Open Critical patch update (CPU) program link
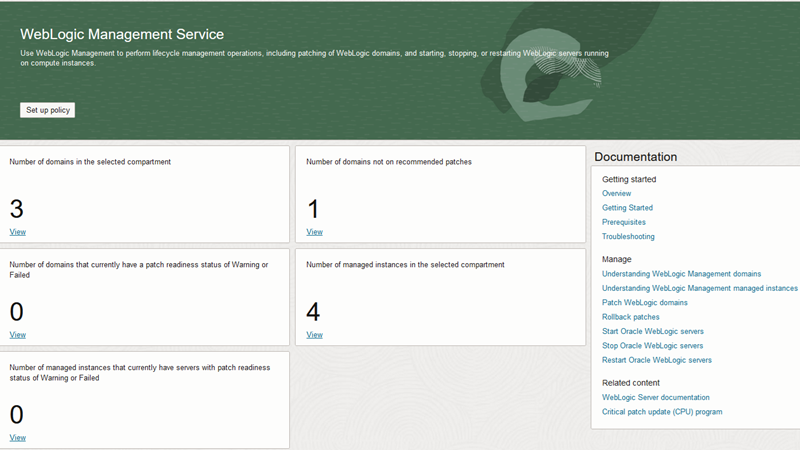 point(662,412)
